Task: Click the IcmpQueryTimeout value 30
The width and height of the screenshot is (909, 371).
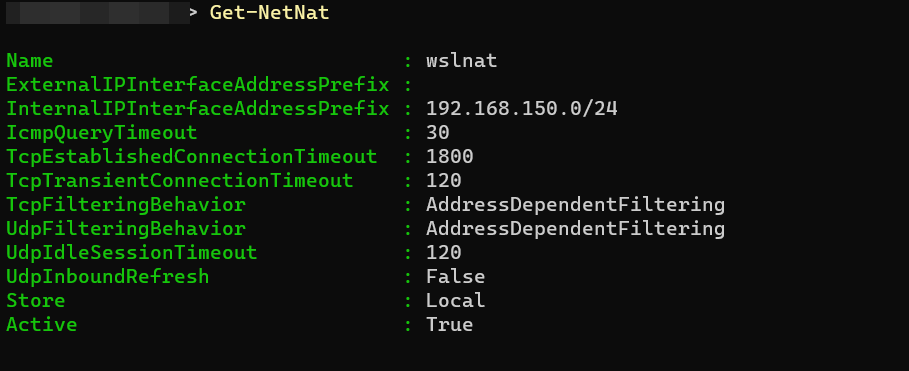Action: click(438, 133)
